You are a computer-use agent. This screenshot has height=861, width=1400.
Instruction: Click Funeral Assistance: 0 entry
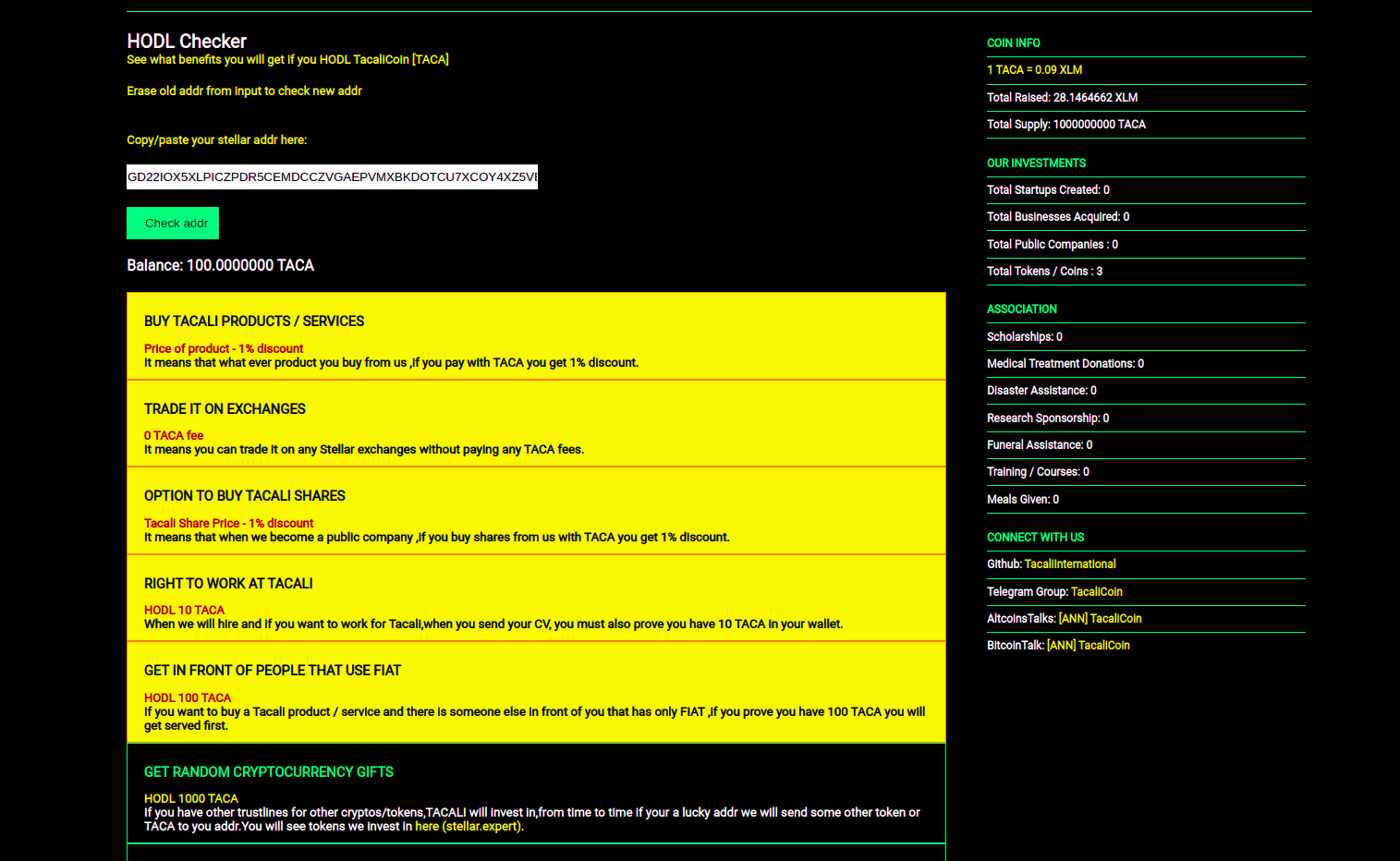[1040, 444]
